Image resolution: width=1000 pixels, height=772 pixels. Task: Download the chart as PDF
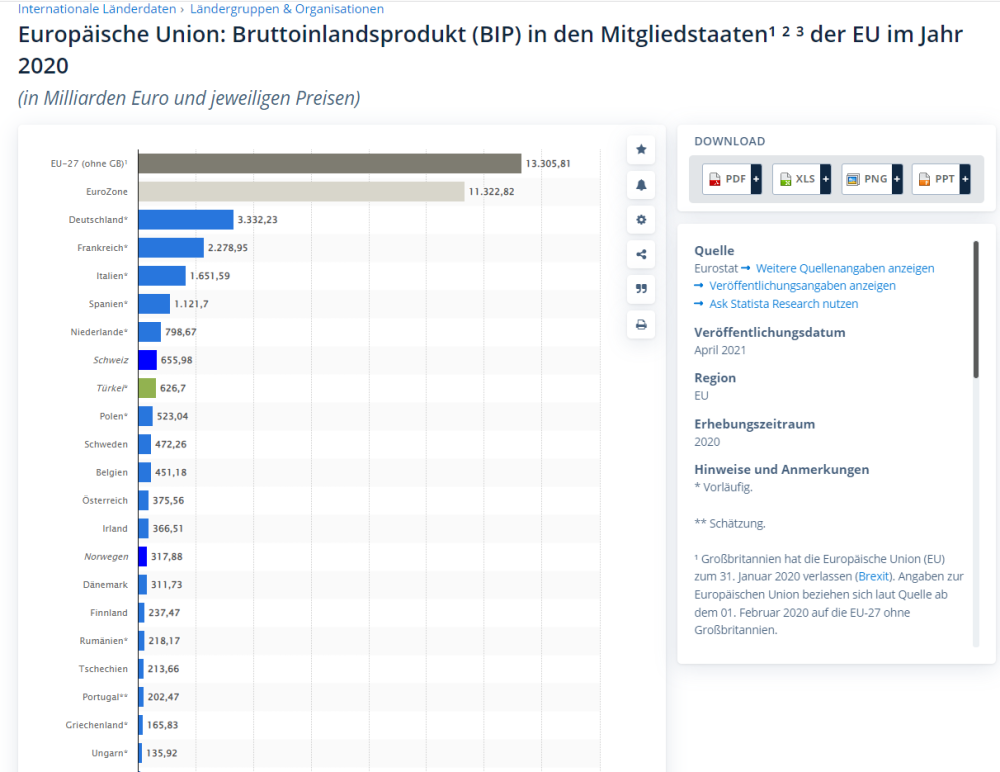726,179
